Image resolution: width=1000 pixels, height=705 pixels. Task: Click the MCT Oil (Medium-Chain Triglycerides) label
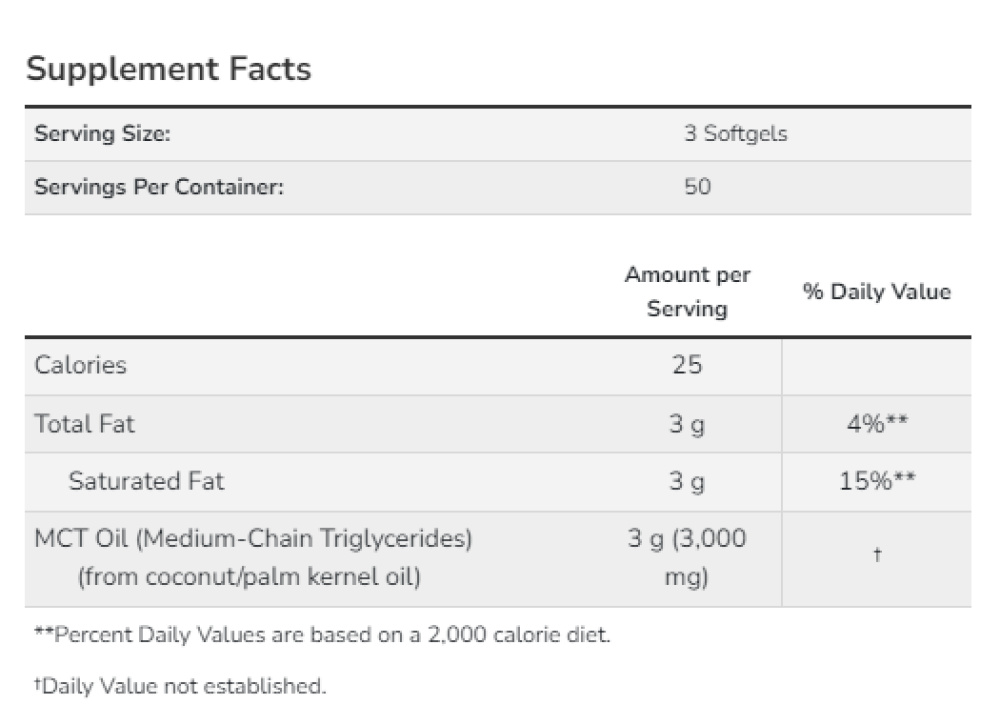253,540
